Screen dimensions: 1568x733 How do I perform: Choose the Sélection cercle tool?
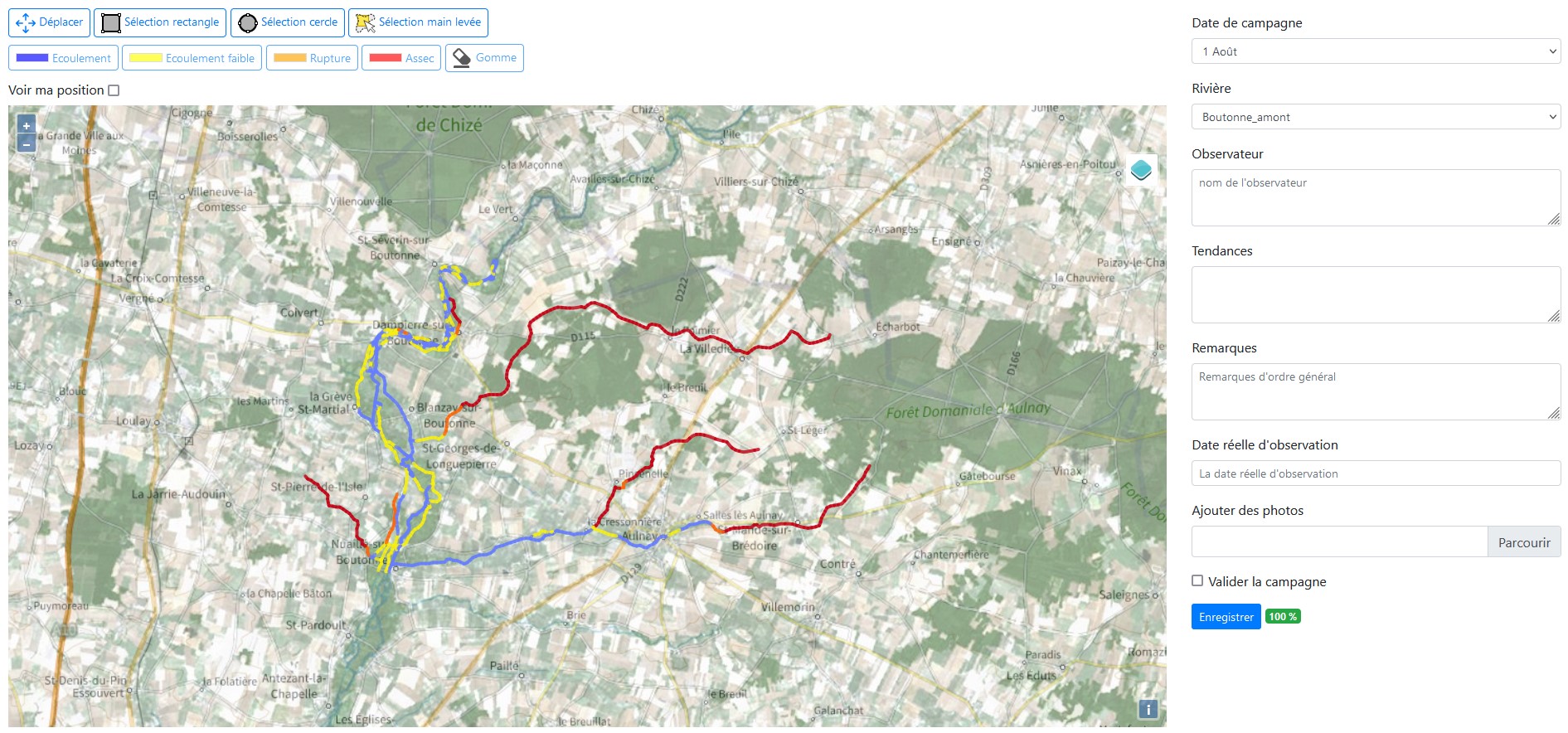tap(287, 22)
